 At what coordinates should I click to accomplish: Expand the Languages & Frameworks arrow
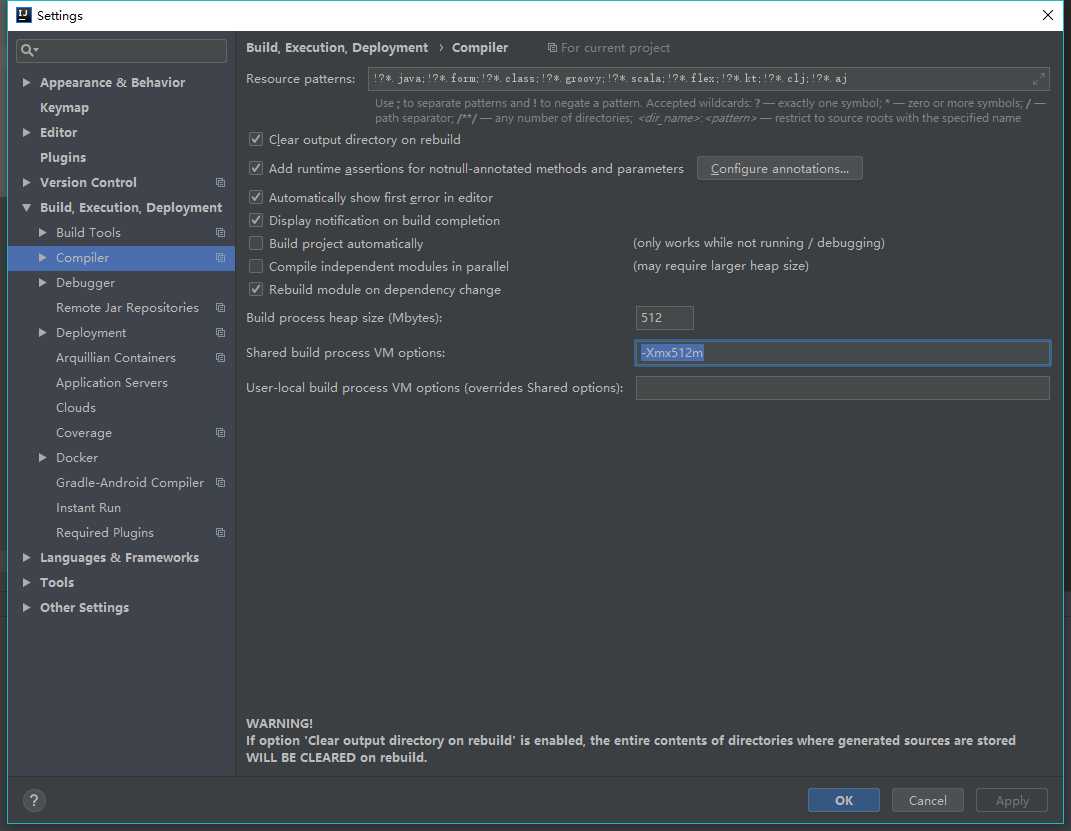(x=26, y=558)
